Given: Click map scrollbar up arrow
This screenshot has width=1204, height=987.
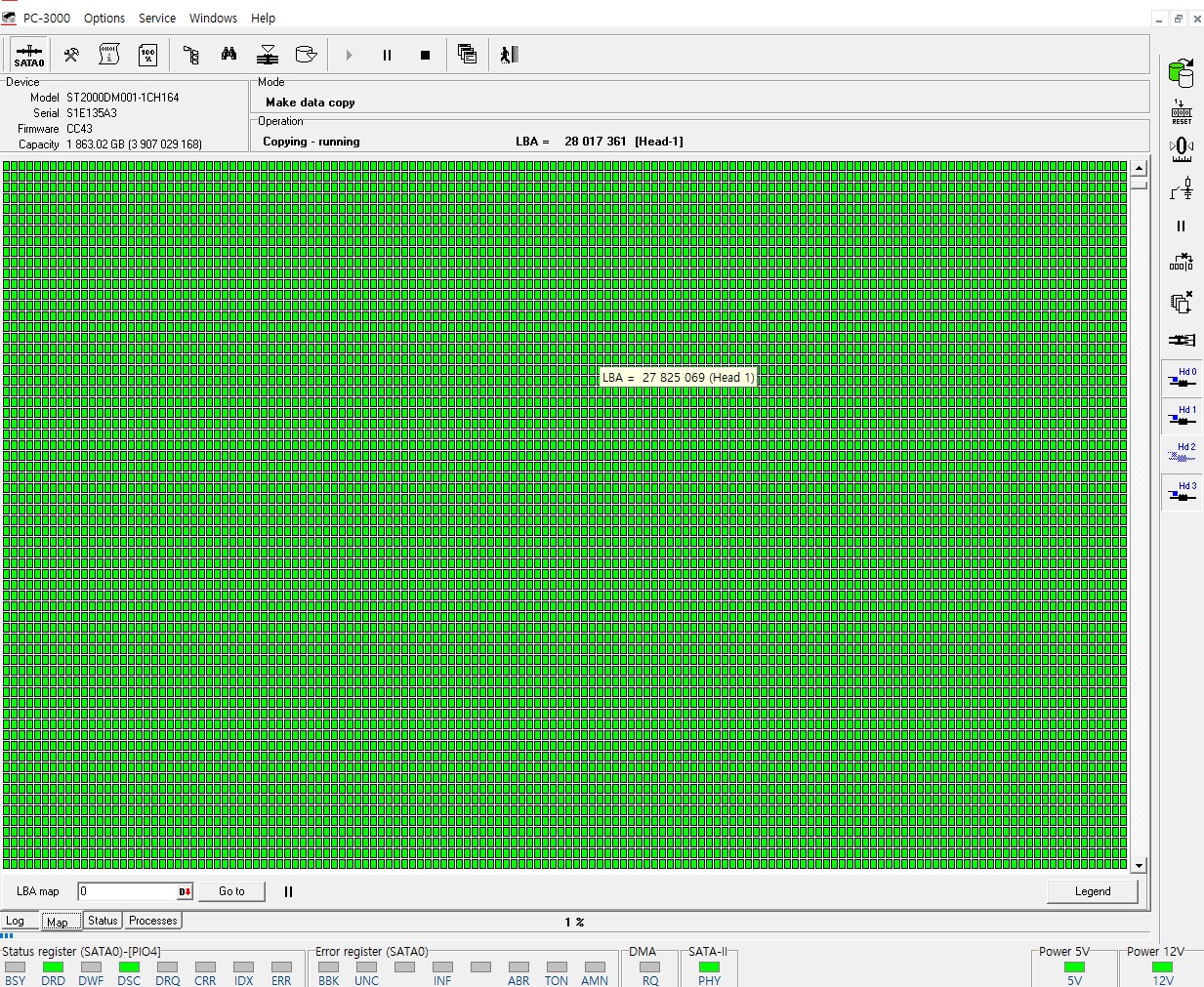Looking at the screenshot, I should click(x=1139, y=168).
